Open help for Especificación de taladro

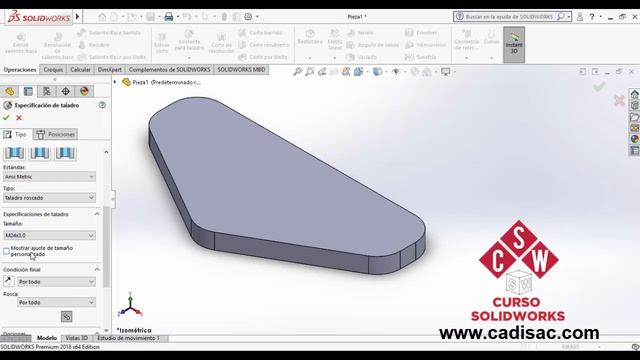click(x=102, y=105)
